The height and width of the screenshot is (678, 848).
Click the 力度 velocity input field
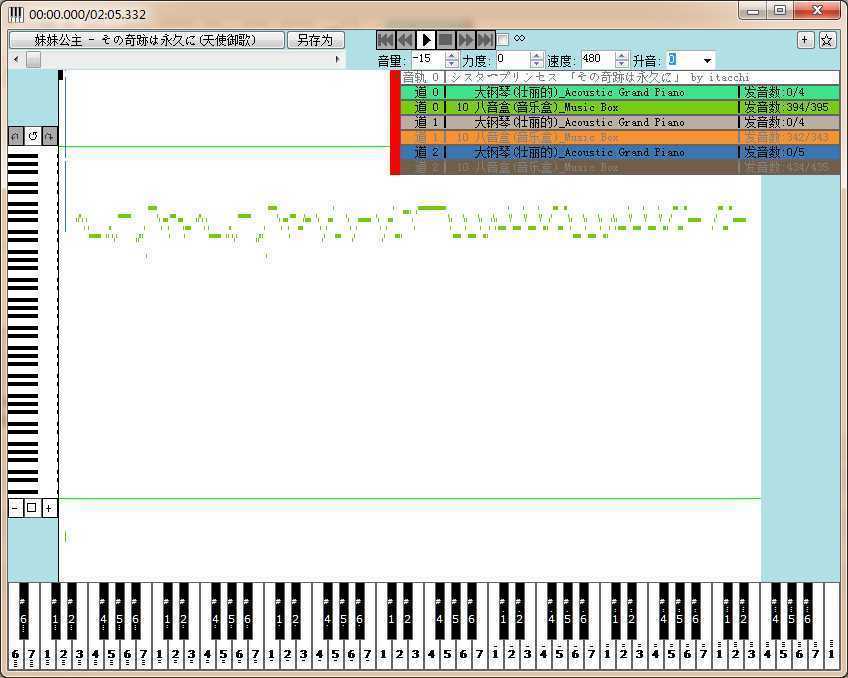click(512, 59)
